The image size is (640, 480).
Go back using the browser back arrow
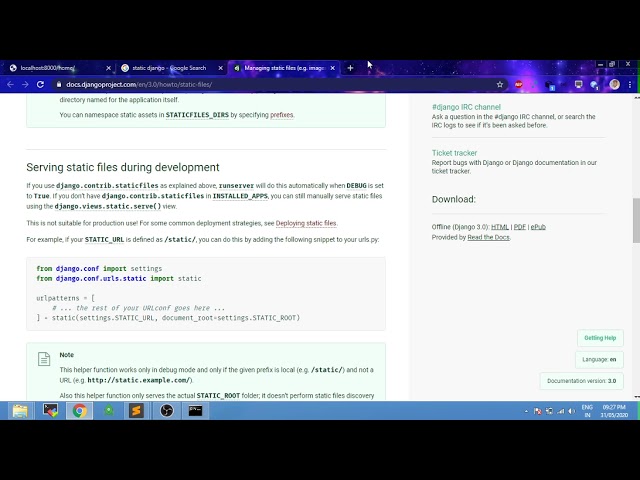[11, 84]
